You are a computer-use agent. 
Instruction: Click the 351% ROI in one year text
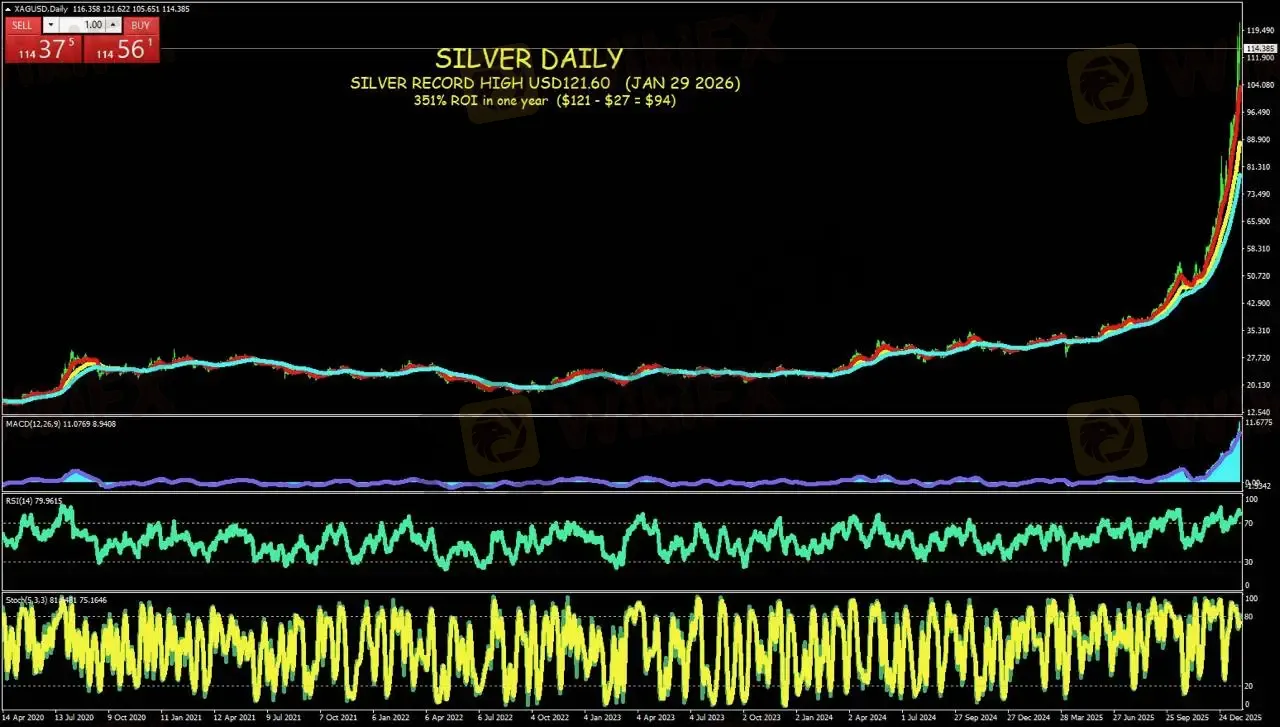[481, 101]
